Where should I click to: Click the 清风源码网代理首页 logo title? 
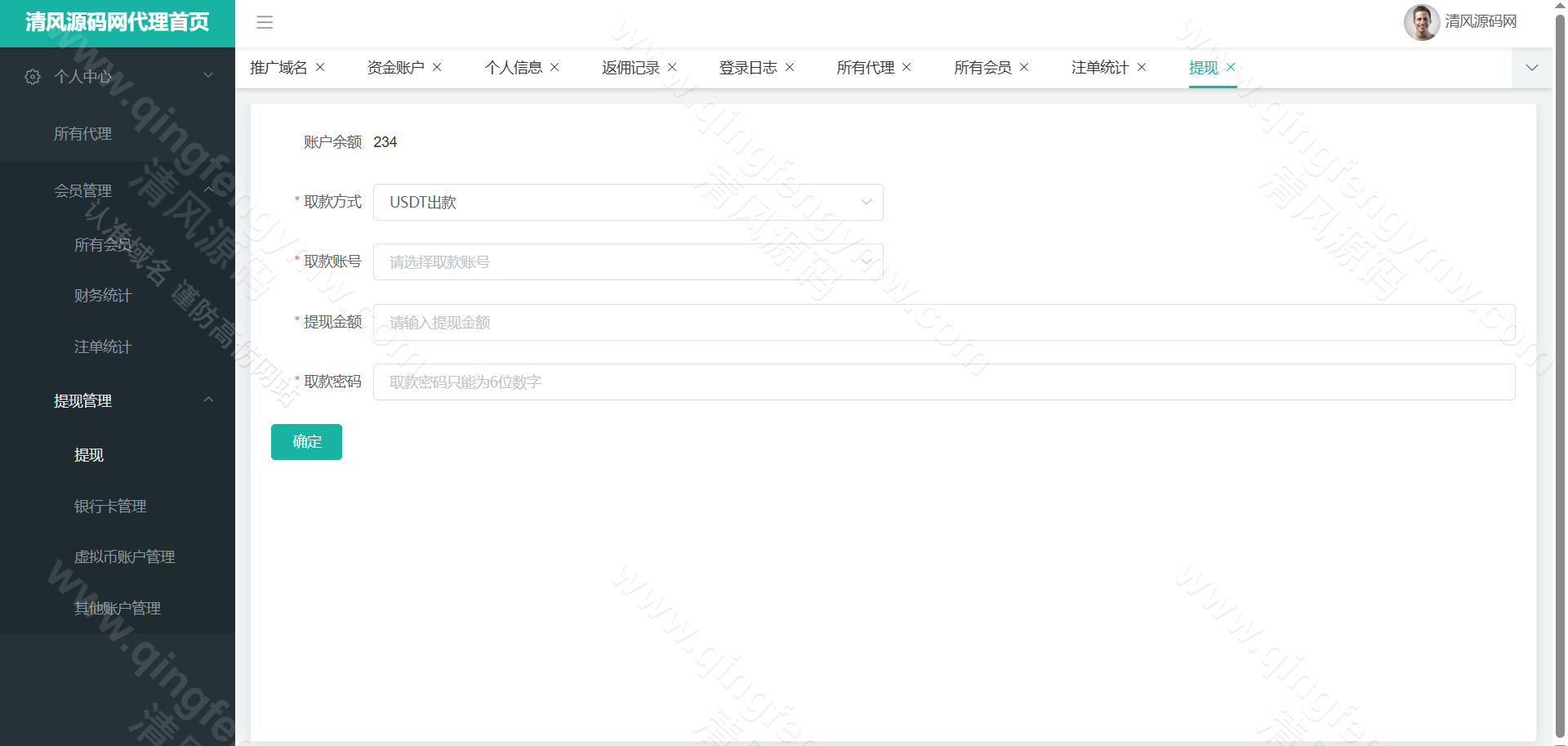click(118, 22)
